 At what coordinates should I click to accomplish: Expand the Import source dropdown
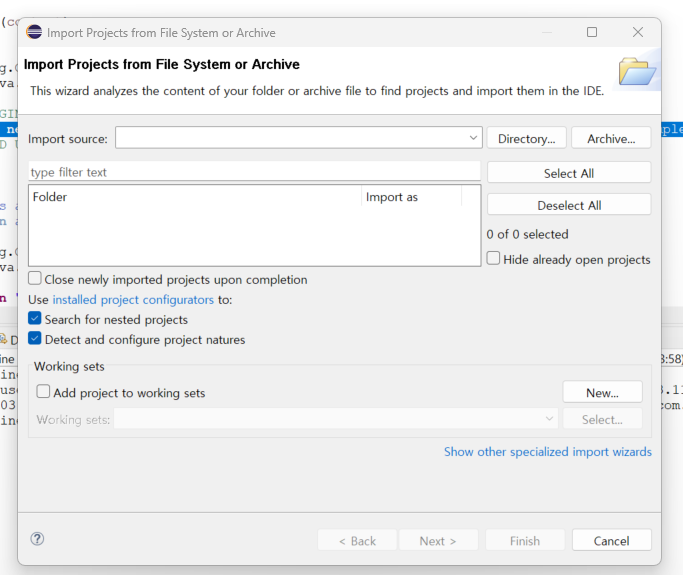pyautogui.click(x=474, y=138)
